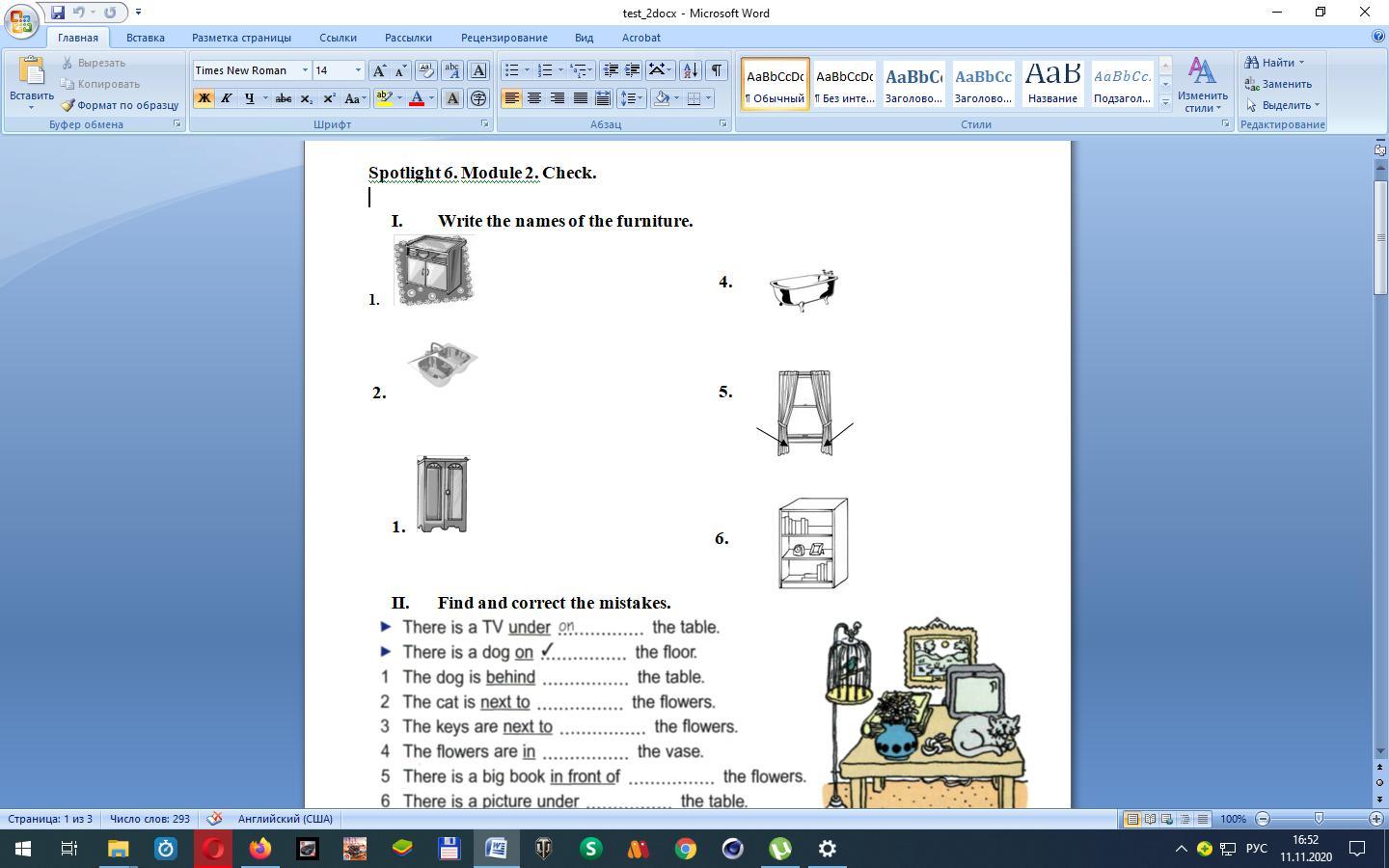The width and height of the screenshot is (1389, 868).
Task: Open the round Office button menu
Action: click(21, 20)
